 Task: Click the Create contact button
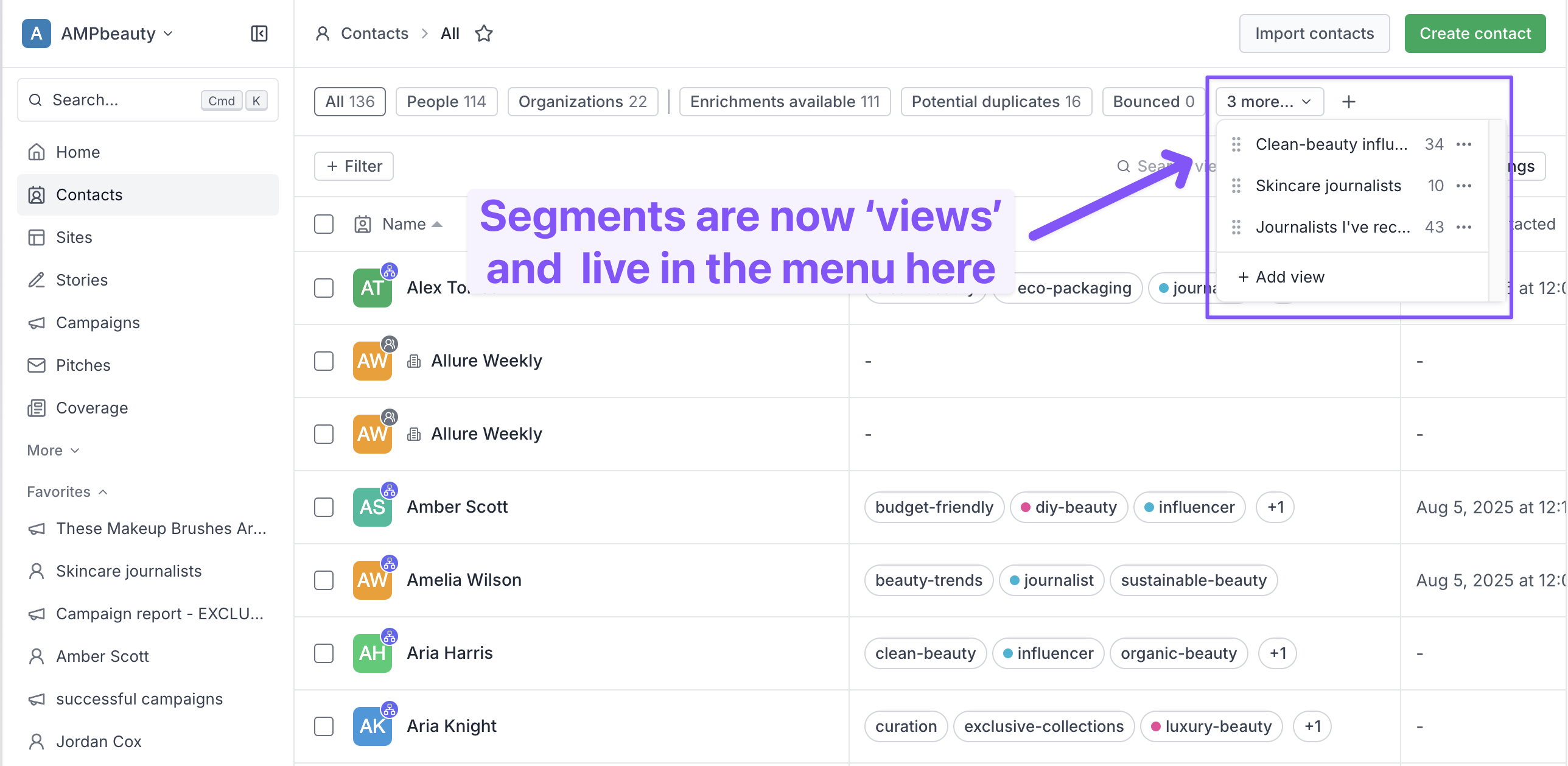click(x=1475, y=33)
